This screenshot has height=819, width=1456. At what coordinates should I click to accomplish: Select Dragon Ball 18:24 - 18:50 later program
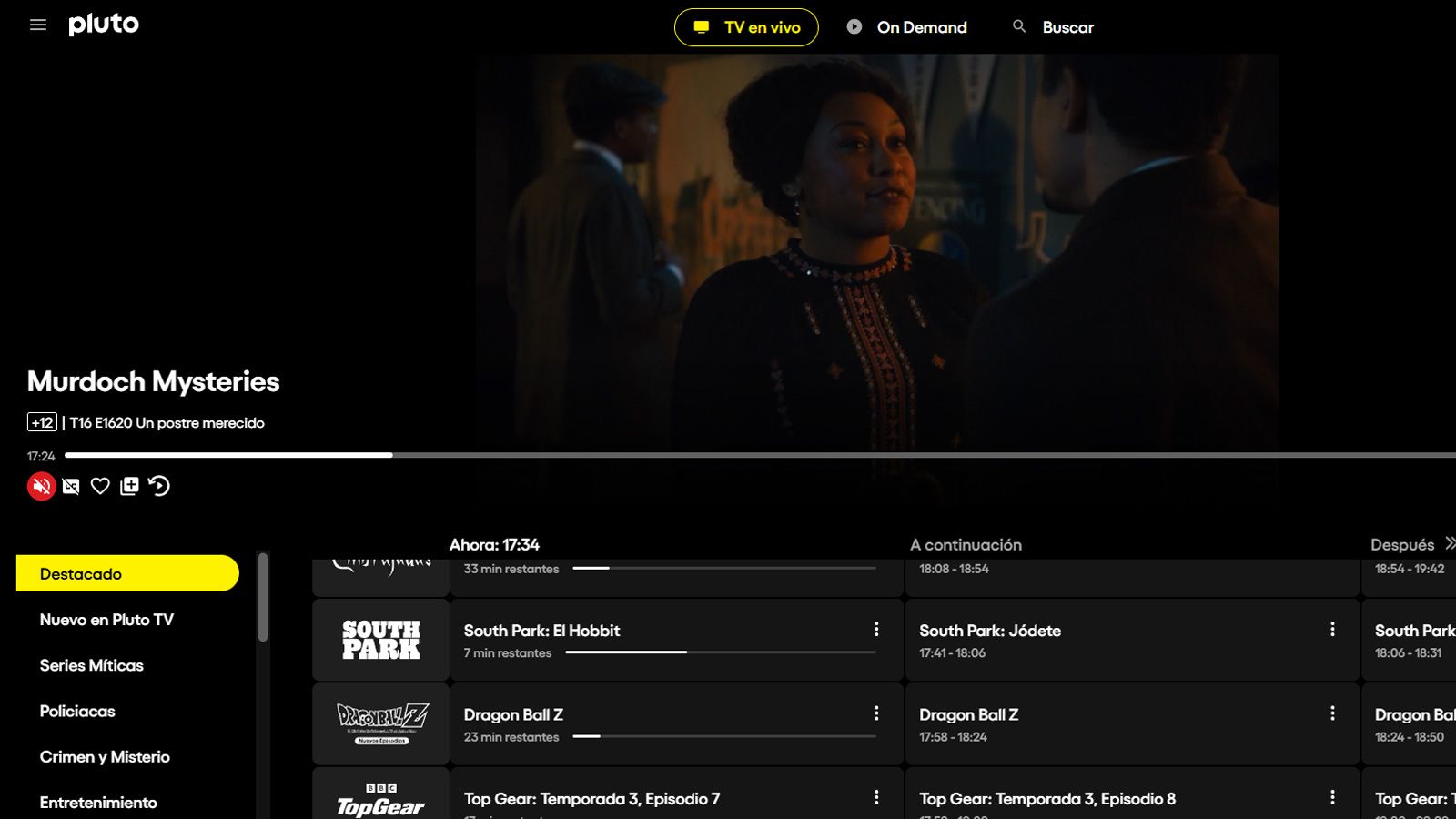(1410, 724)
